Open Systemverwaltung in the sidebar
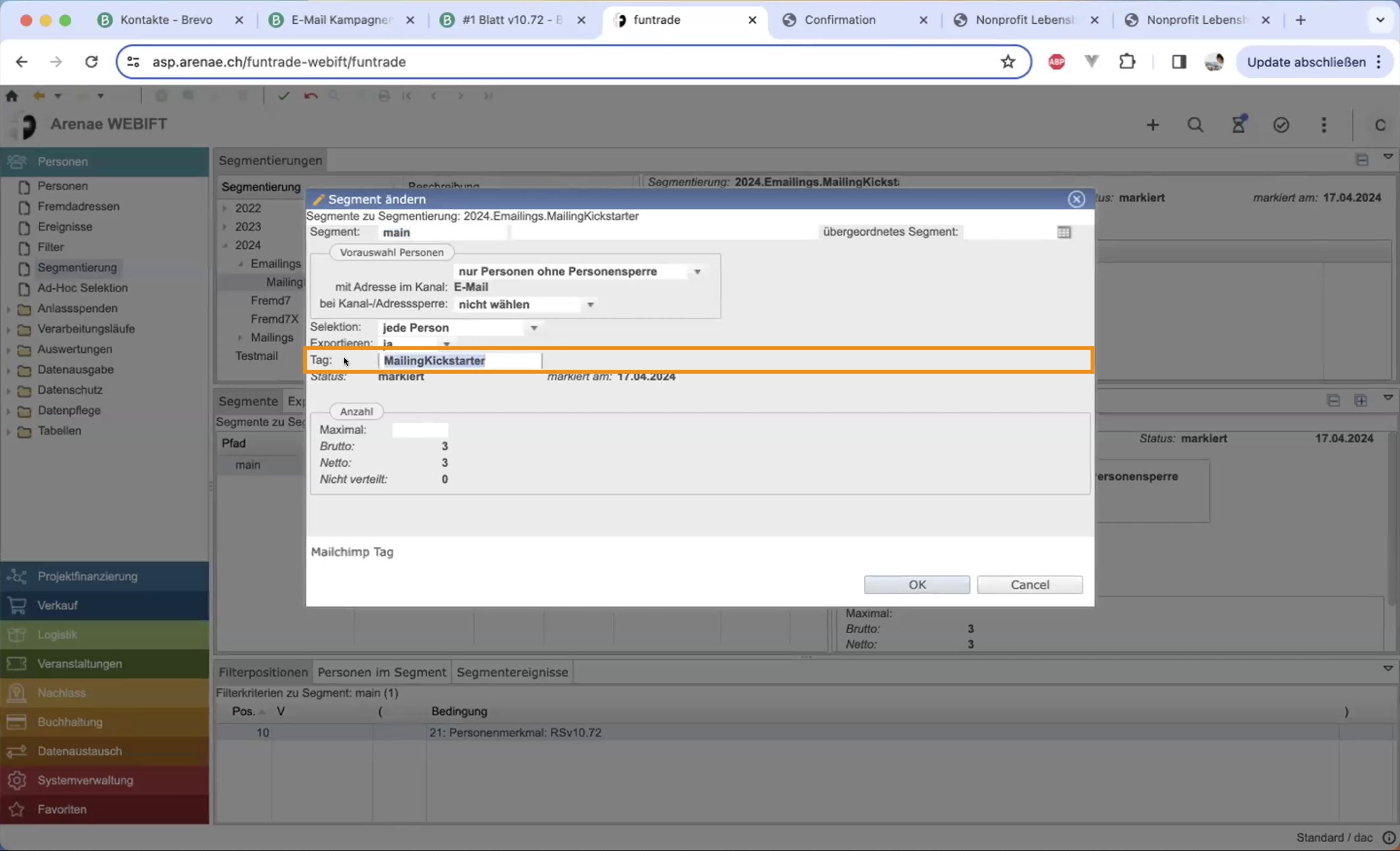Image resolution: width=1400 pixels, height=851 pixels. (x=85, y=780)
